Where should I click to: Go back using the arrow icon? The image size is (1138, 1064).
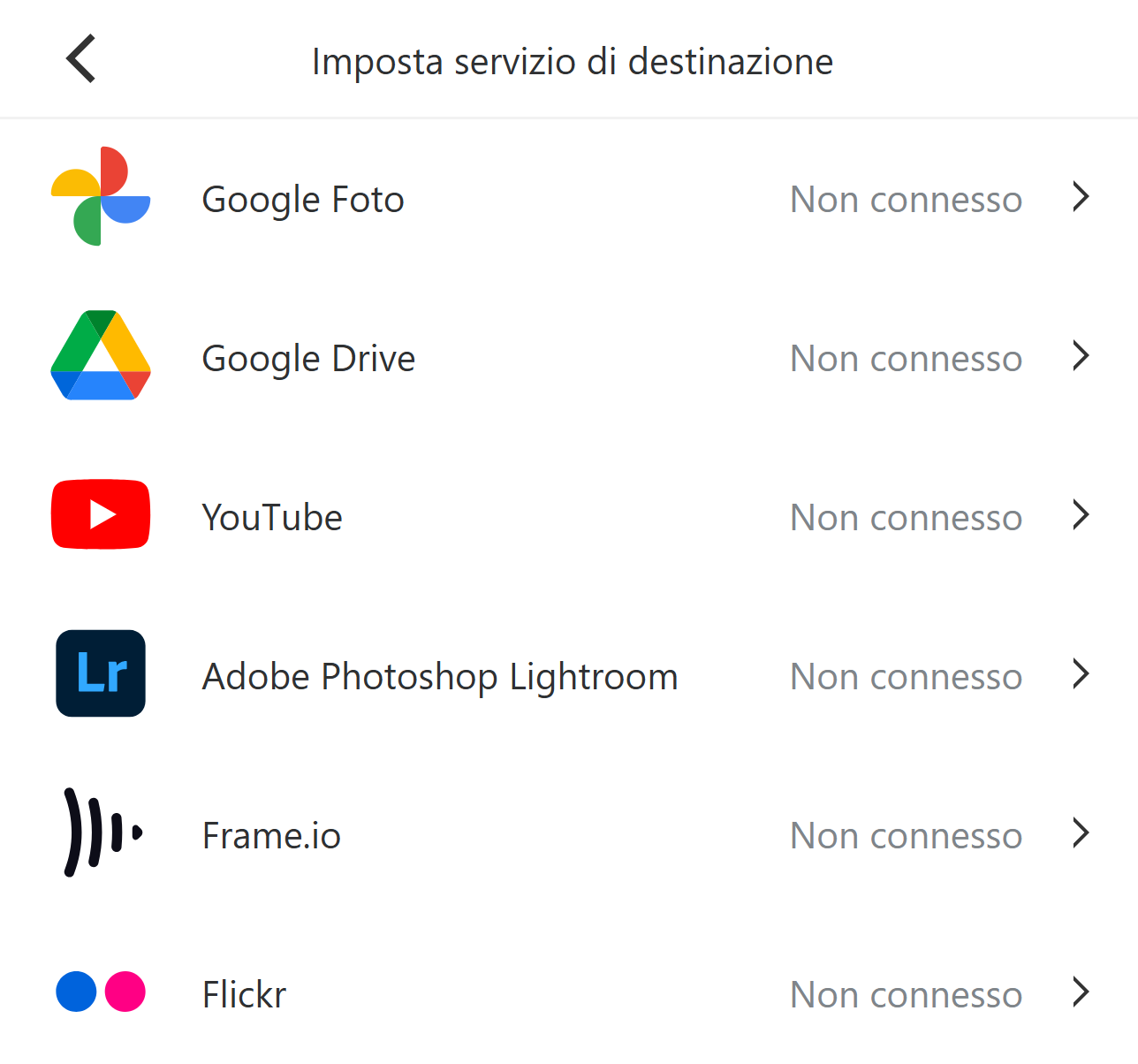point(80,59)
